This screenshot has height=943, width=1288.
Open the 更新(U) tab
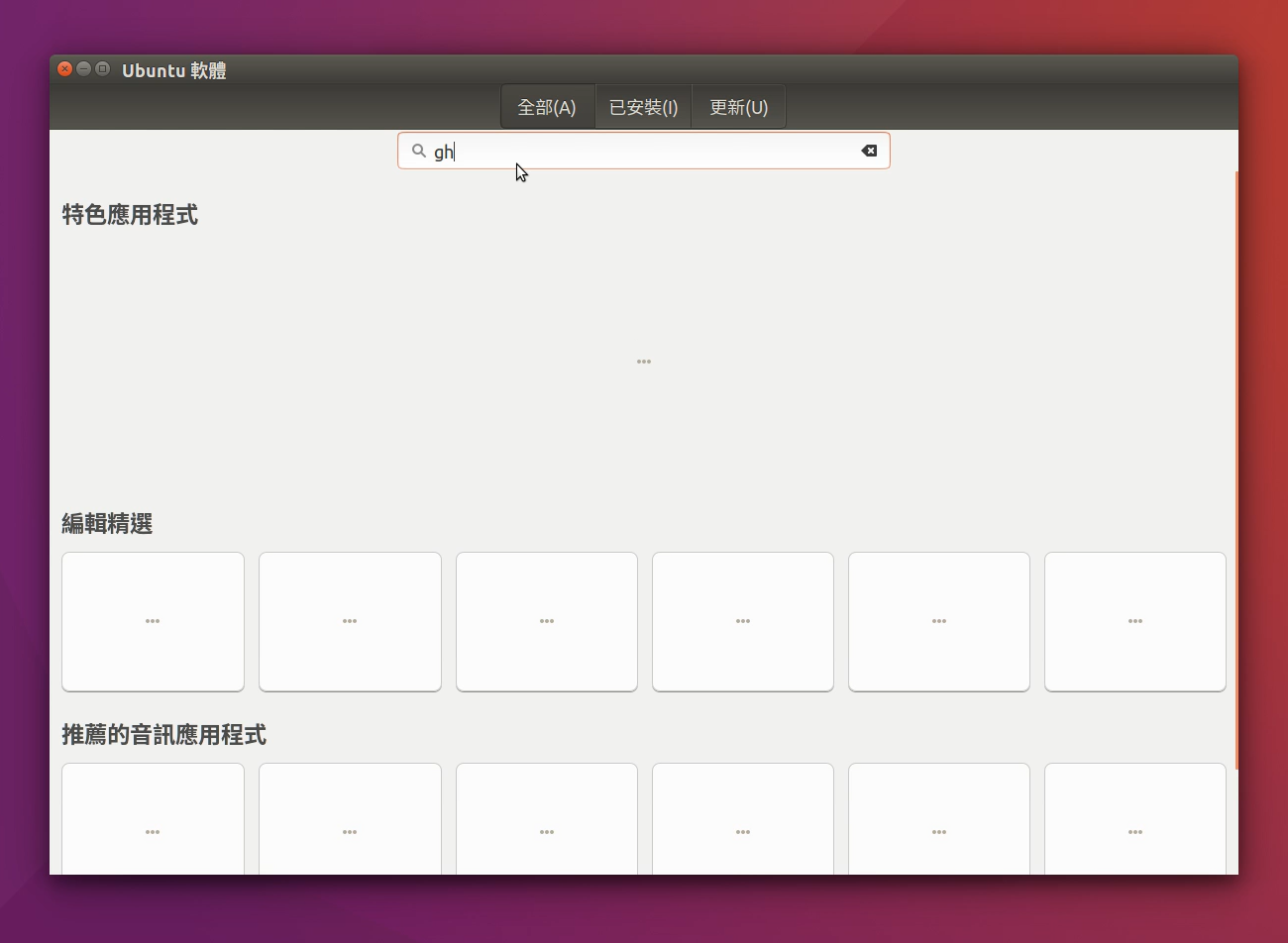[x=738, y=107]
